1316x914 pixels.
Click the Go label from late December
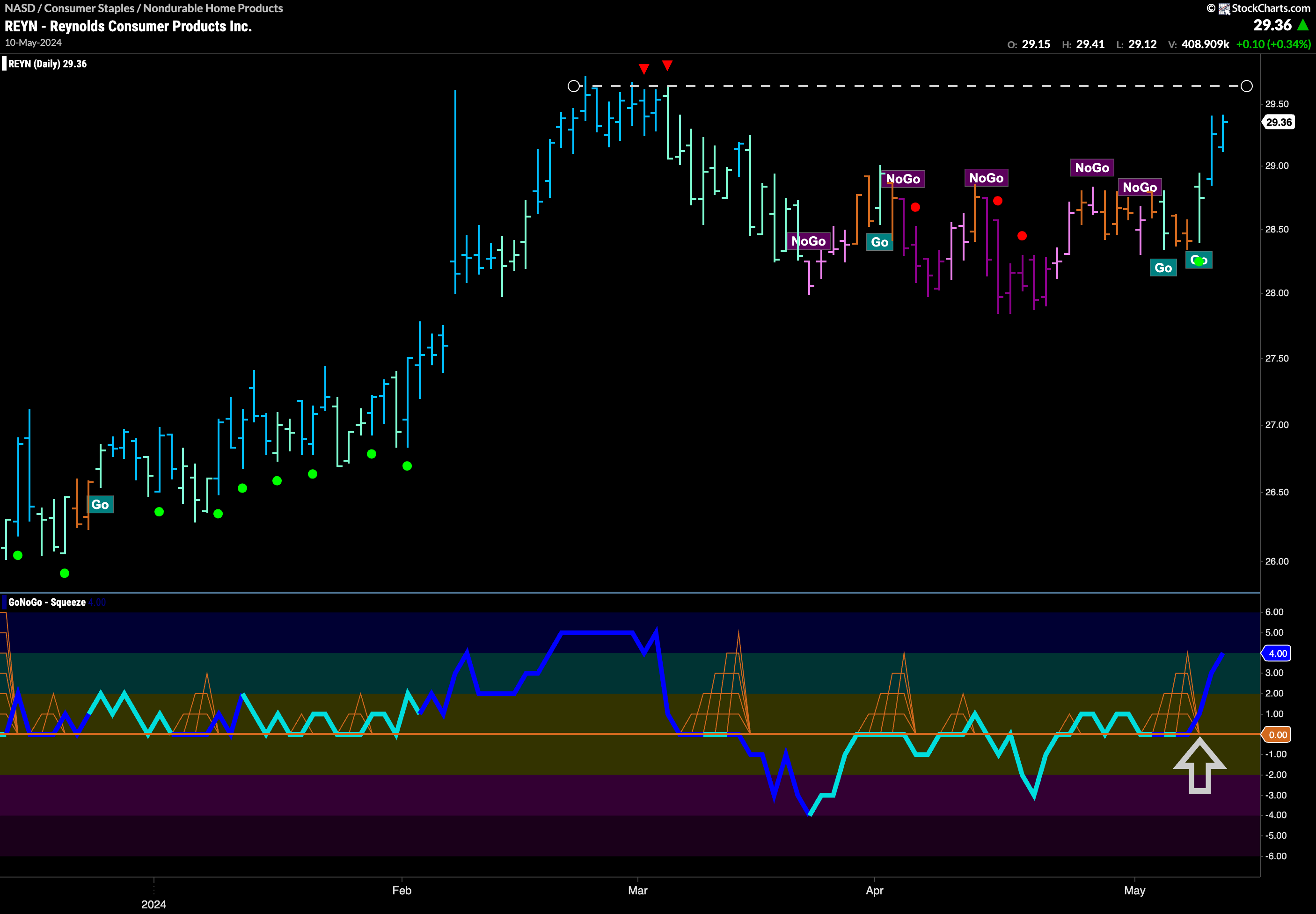pos(100,505)
